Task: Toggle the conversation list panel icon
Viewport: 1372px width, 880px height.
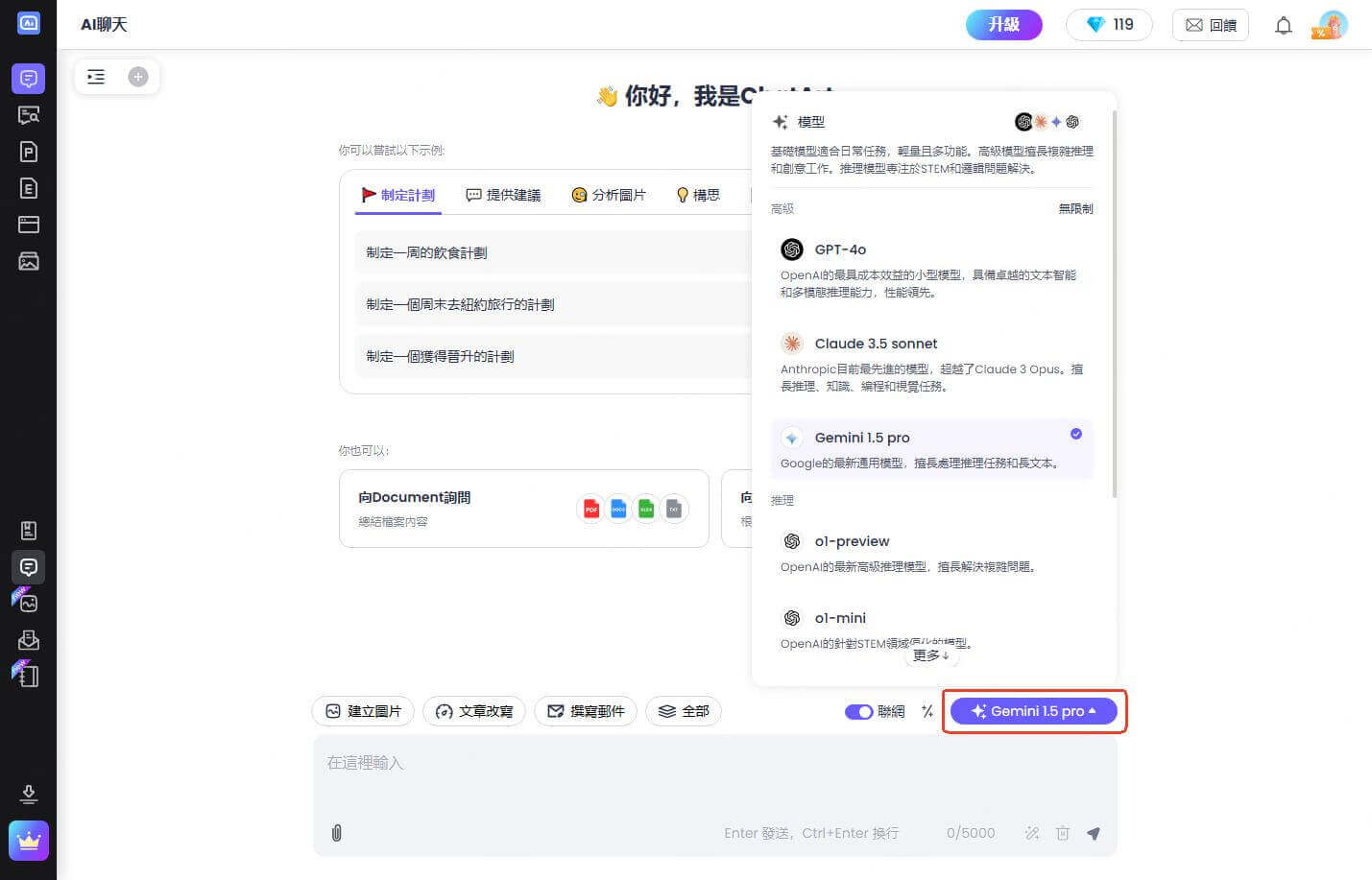Action: coord(96,77)
